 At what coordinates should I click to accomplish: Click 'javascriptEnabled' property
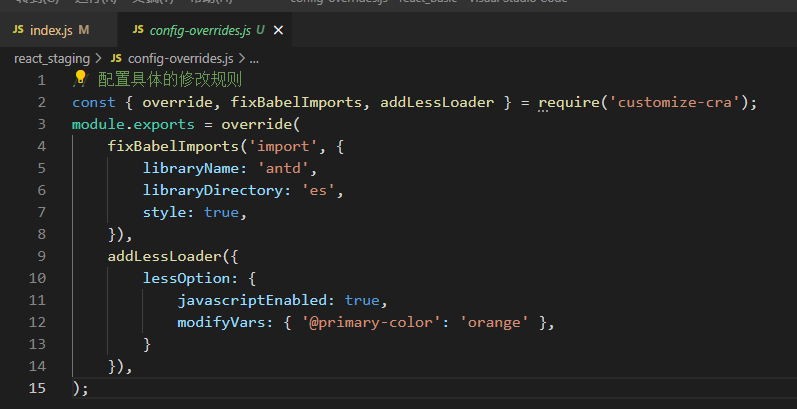coord(252,300)
